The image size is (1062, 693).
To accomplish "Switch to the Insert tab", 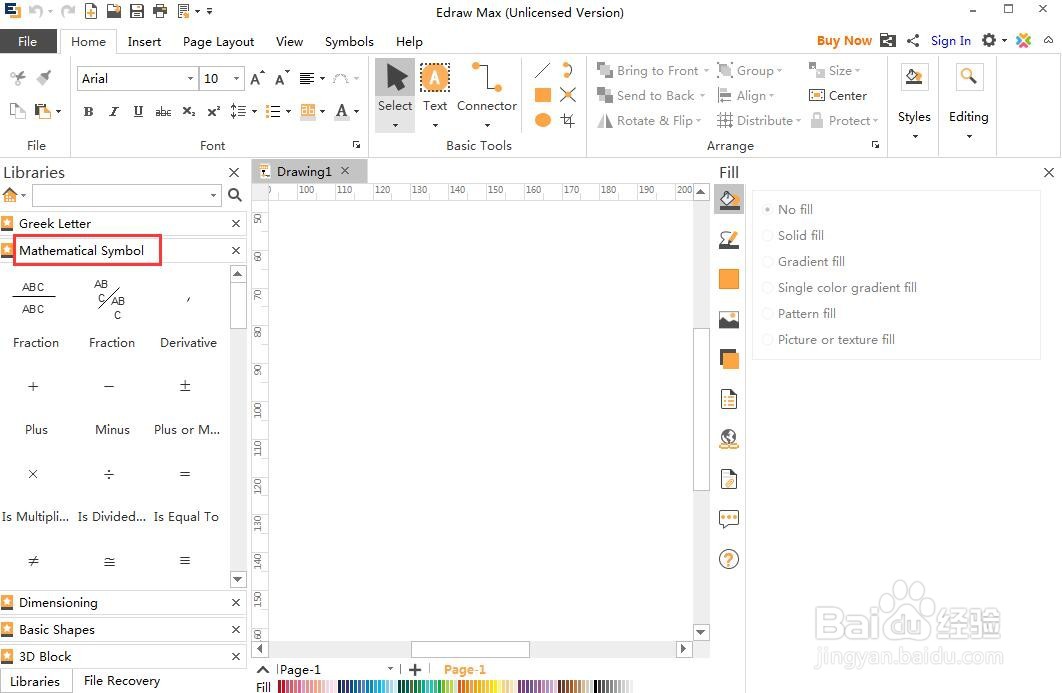I will 144,41.
